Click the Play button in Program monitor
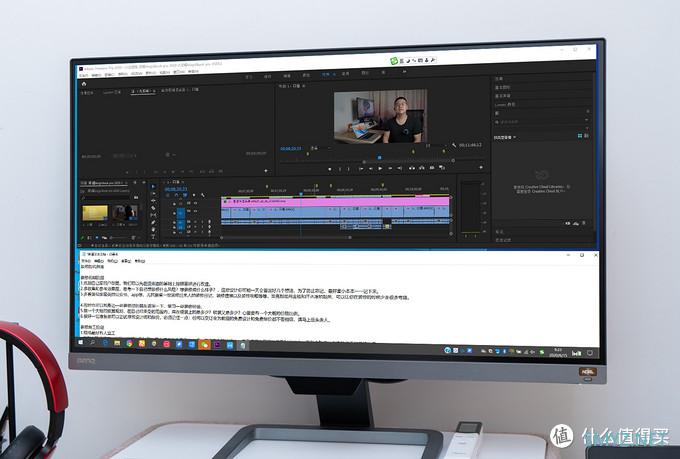Image resolution: width=680 pixels, height=459 pixels. point(380,168)
